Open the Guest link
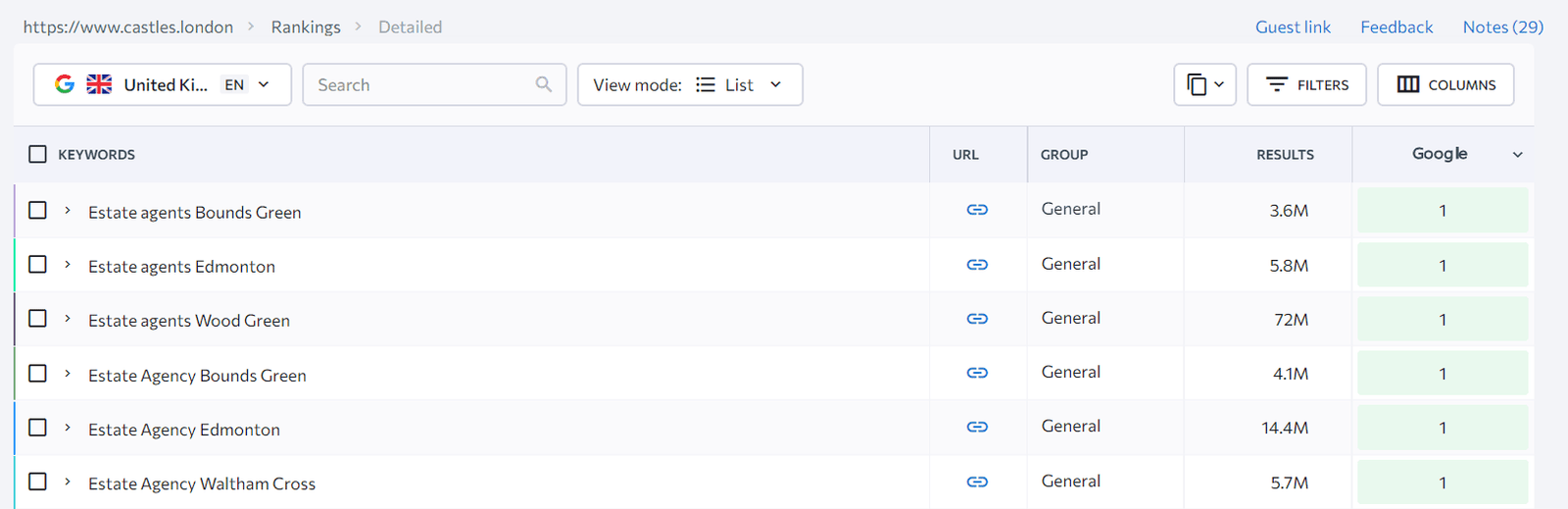Screen dimensions: 1568x509 point(1293,27)
